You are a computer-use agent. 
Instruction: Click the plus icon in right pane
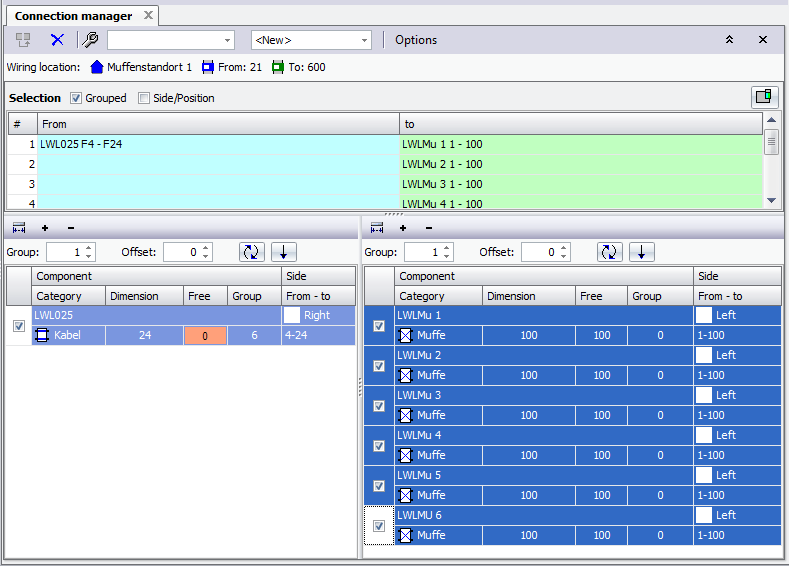click(x=403, y=228)
